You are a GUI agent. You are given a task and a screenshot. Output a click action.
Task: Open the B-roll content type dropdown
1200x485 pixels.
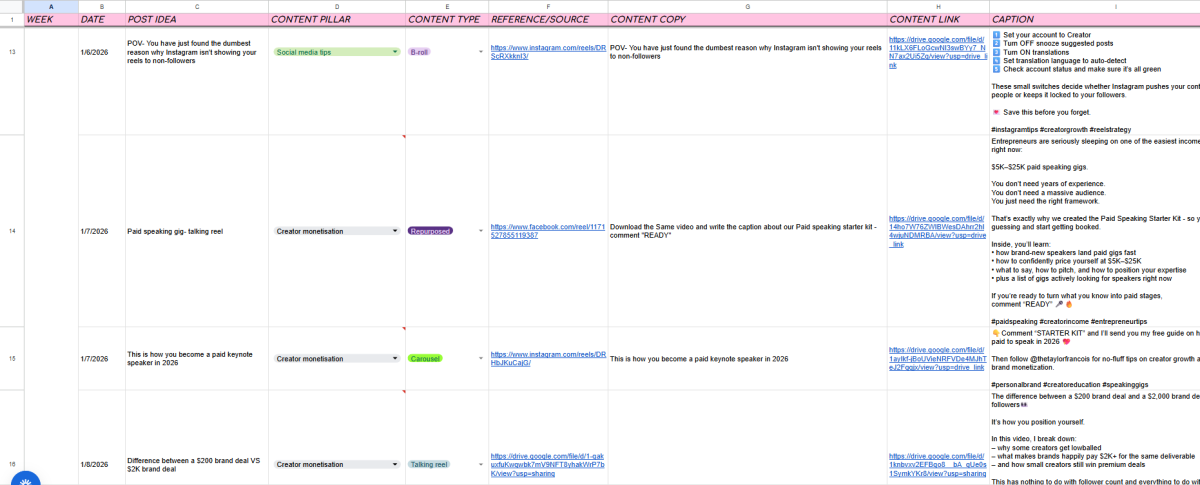(x=480, y=51)
